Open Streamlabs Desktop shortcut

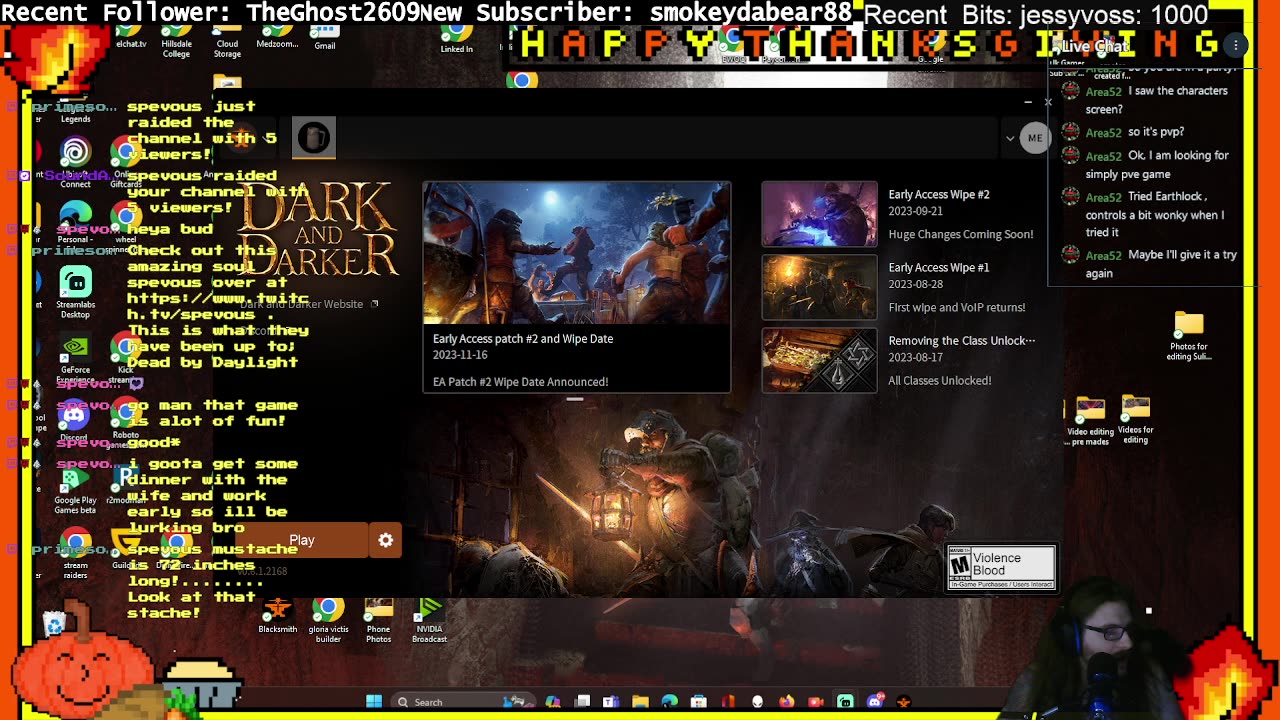click(x=75, y=293)
